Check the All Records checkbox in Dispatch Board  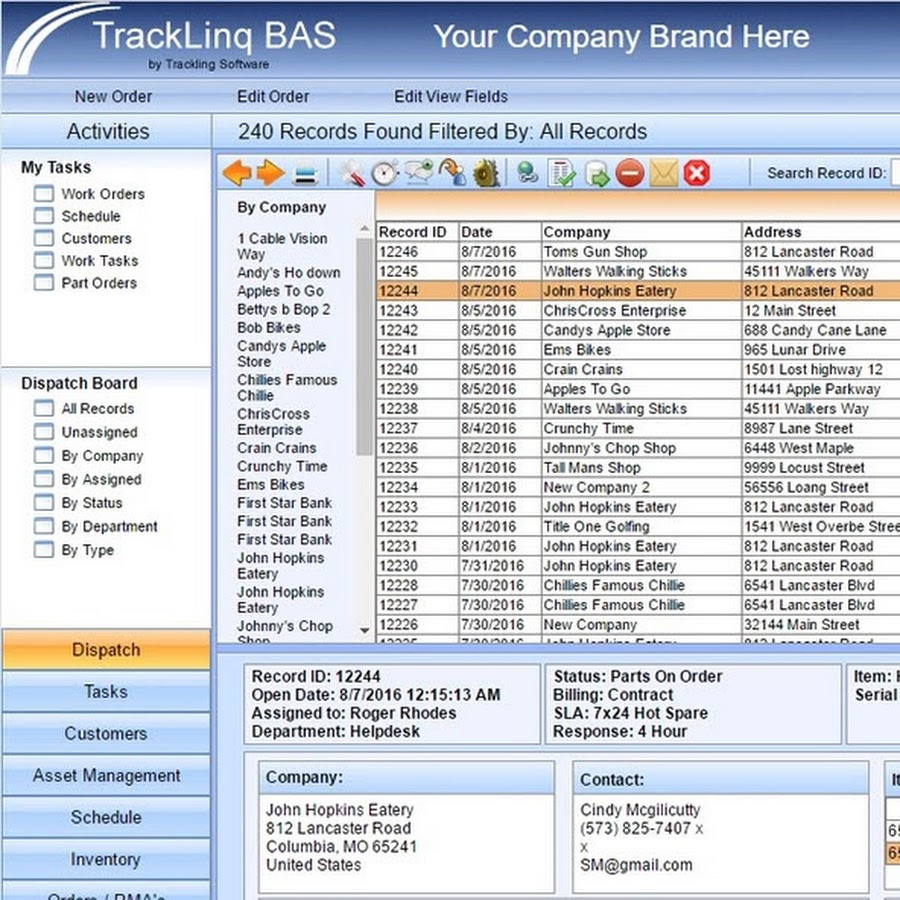tap(44, 408)
